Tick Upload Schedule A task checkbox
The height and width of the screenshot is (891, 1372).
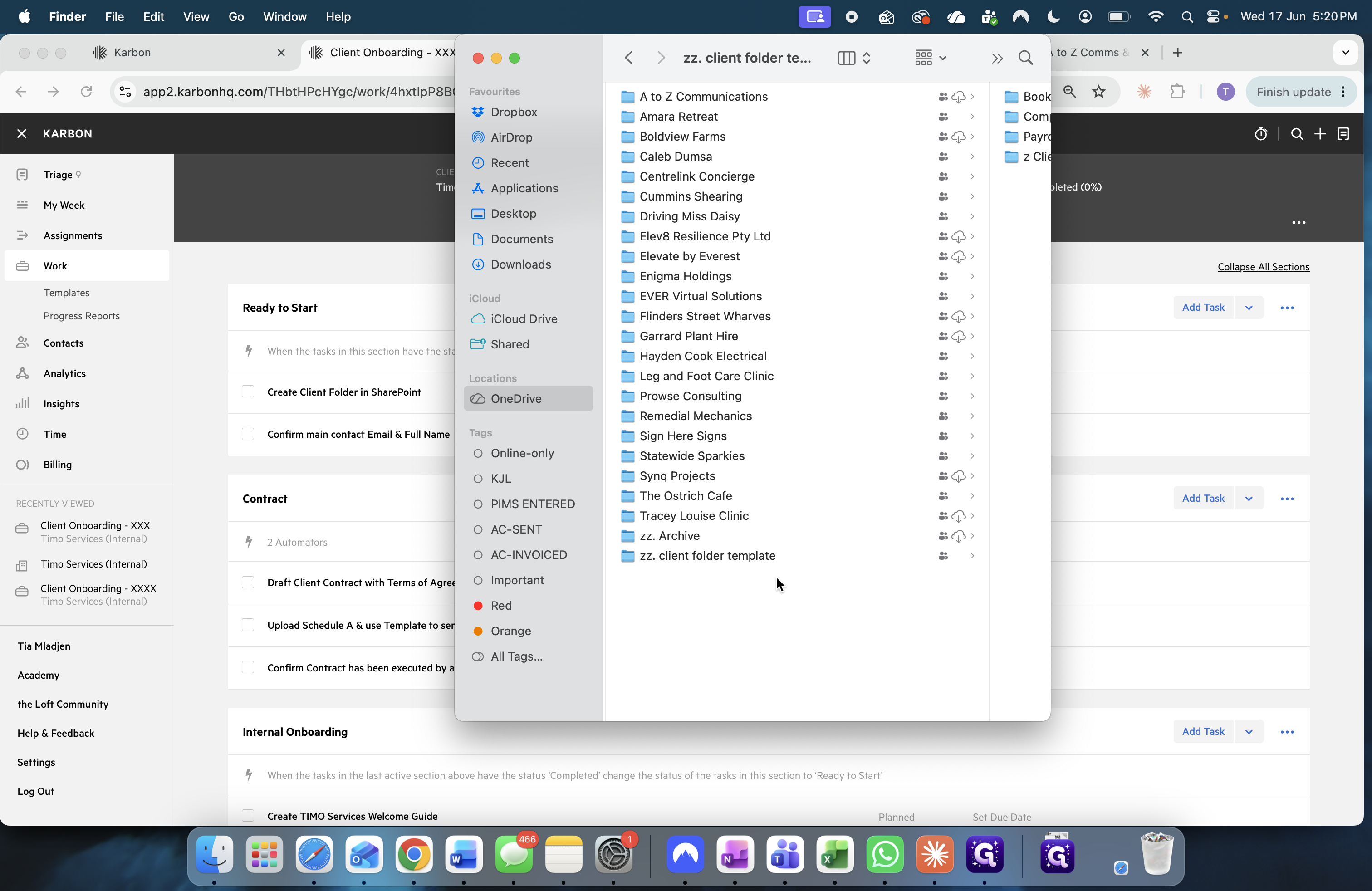(248, 625)
